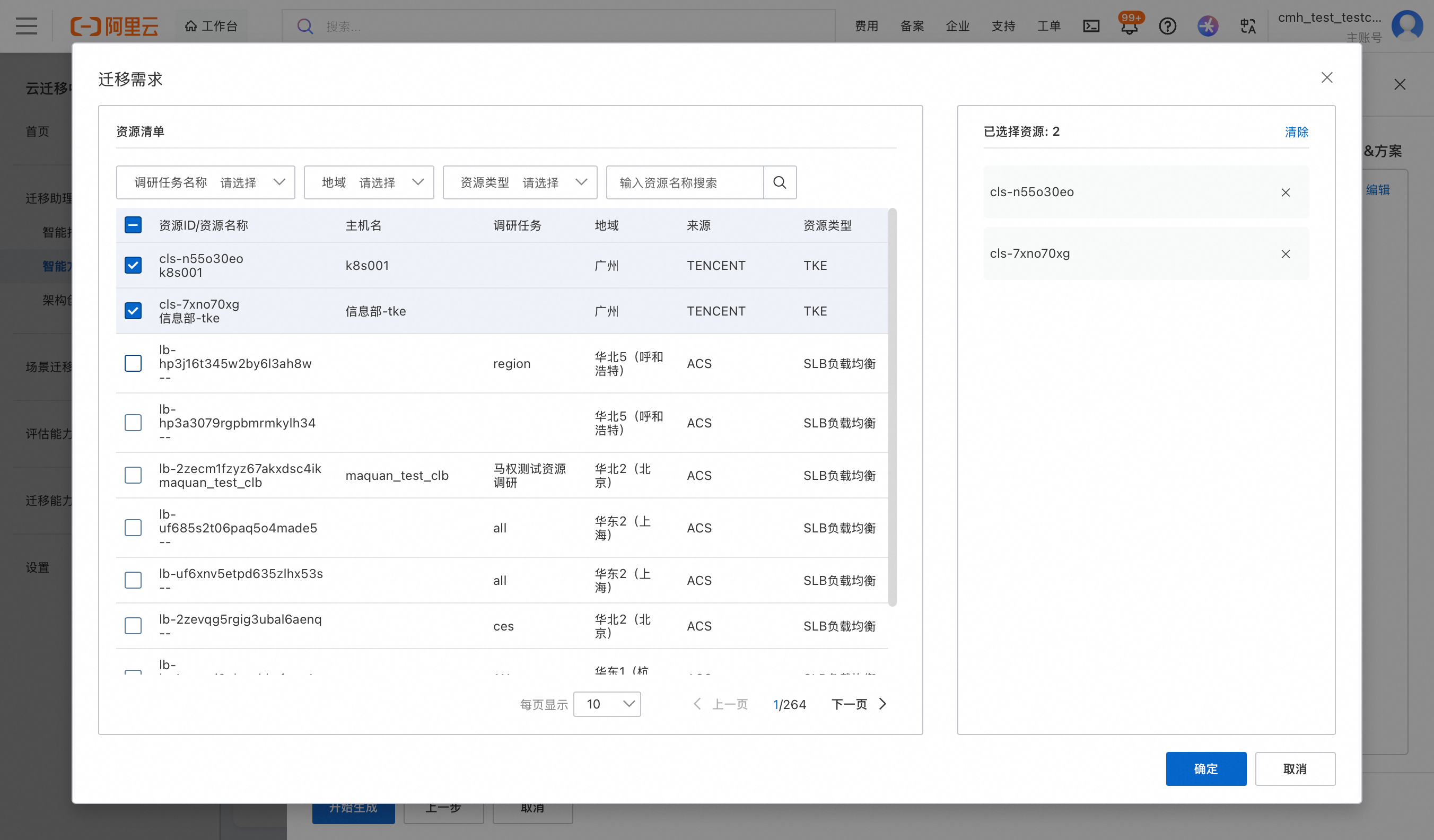
Task: Toggle the select-all header checkbox
Action: [x=133, y=225]
